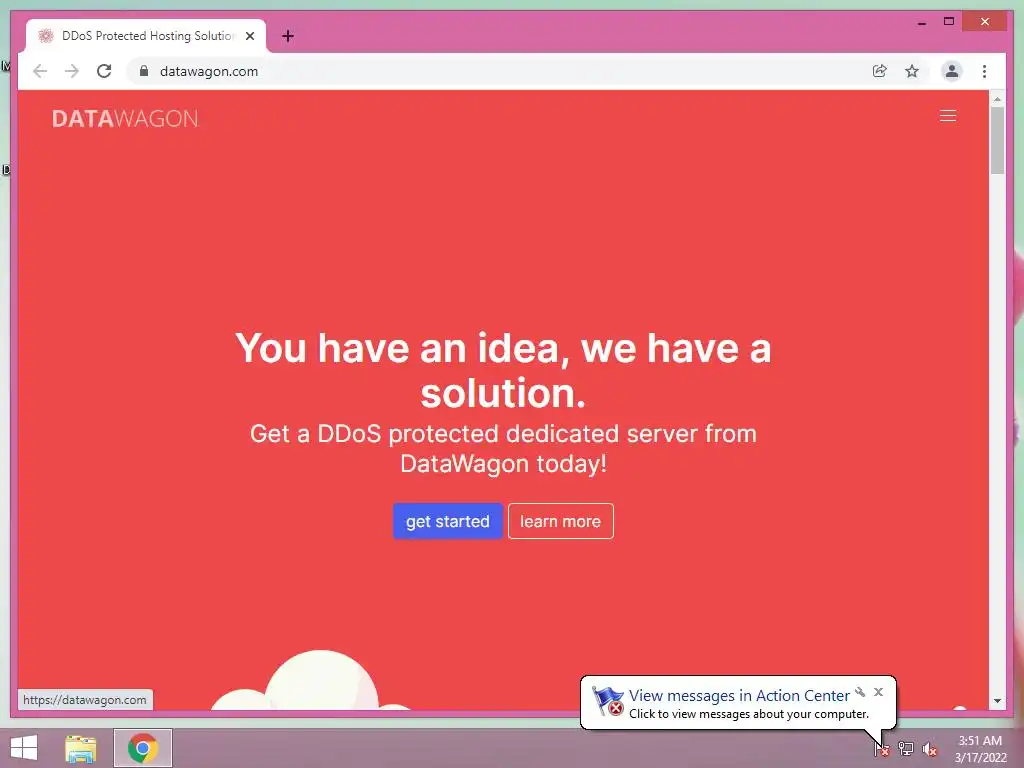Go back to previous page

pyautogui.click(x=40, y=71)
